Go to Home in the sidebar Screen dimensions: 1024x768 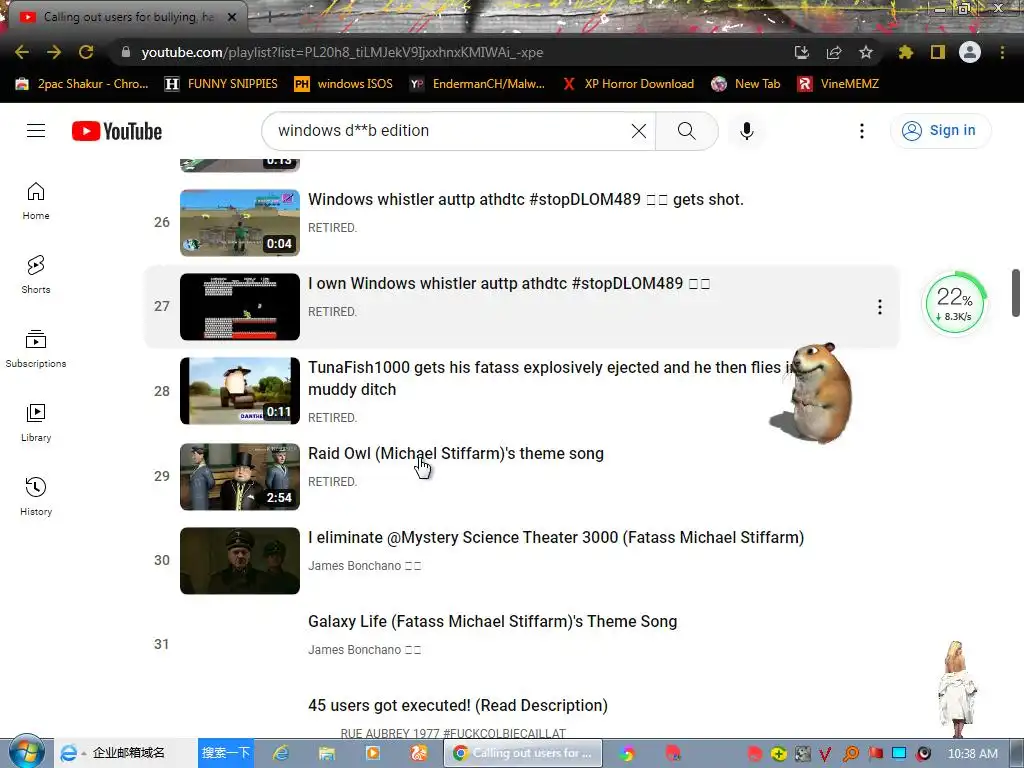pos(36,200)
